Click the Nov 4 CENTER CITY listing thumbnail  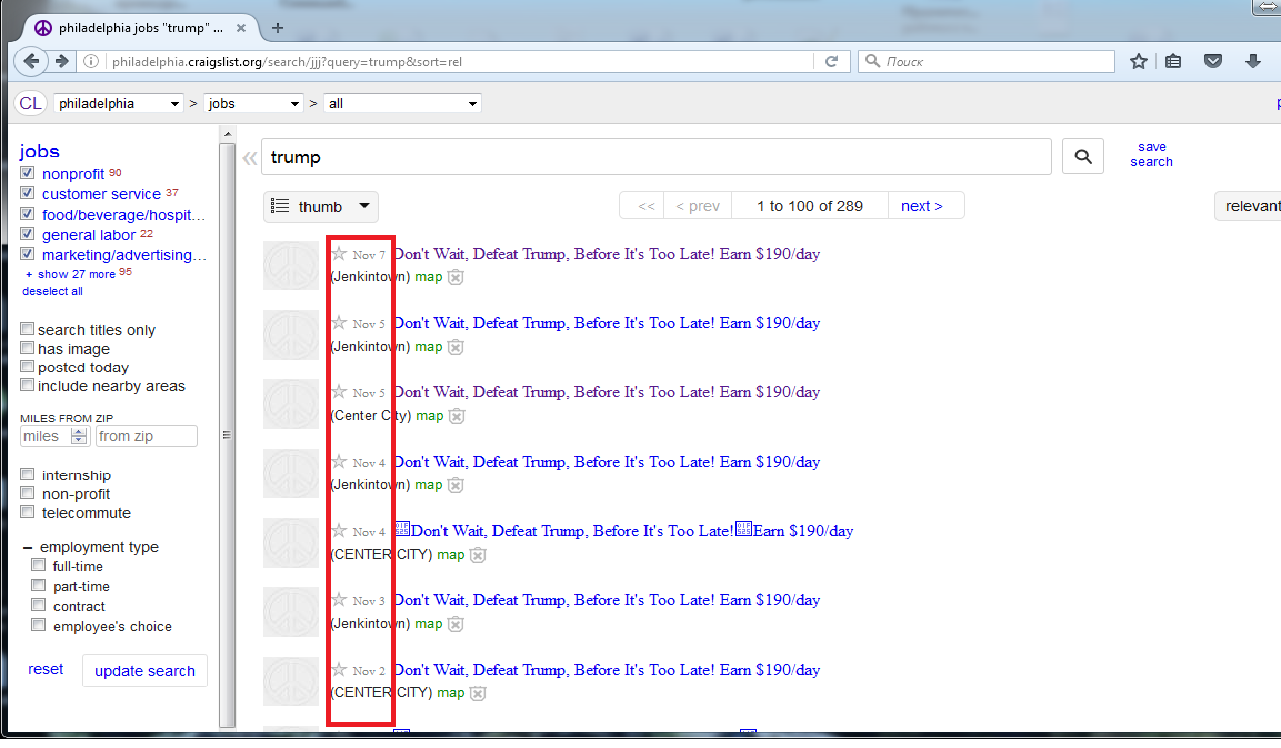click(x=291, y=543)
